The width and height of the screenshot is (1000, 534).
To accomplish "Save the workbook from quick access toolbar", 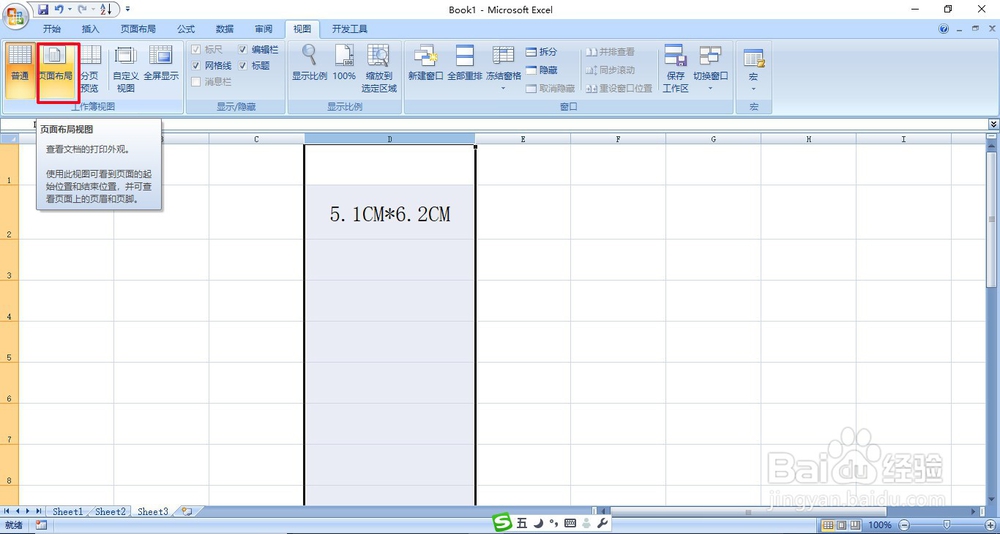I will click(x=43, y=9).
